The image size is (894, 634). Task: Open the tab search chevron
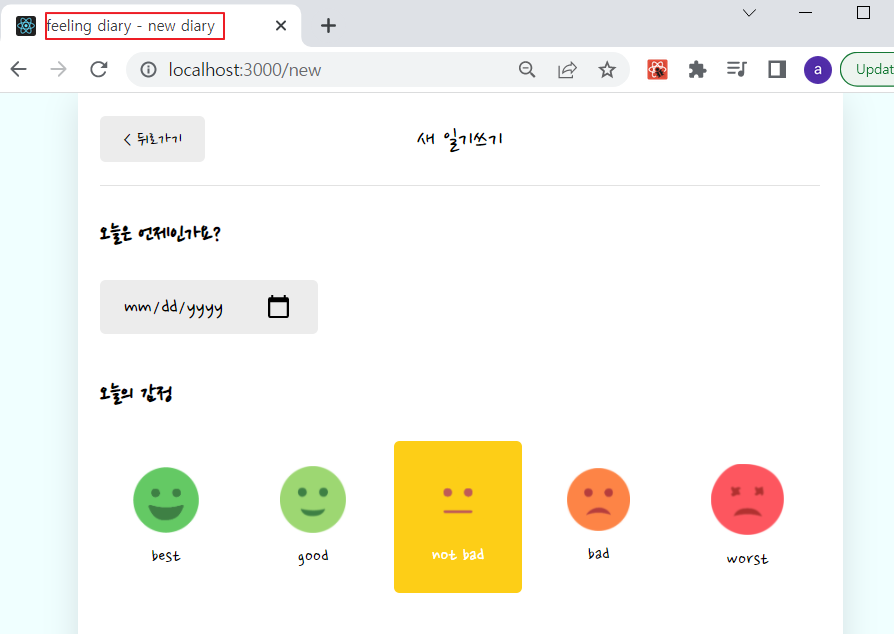pyautogui.click(x=749, y=13)
